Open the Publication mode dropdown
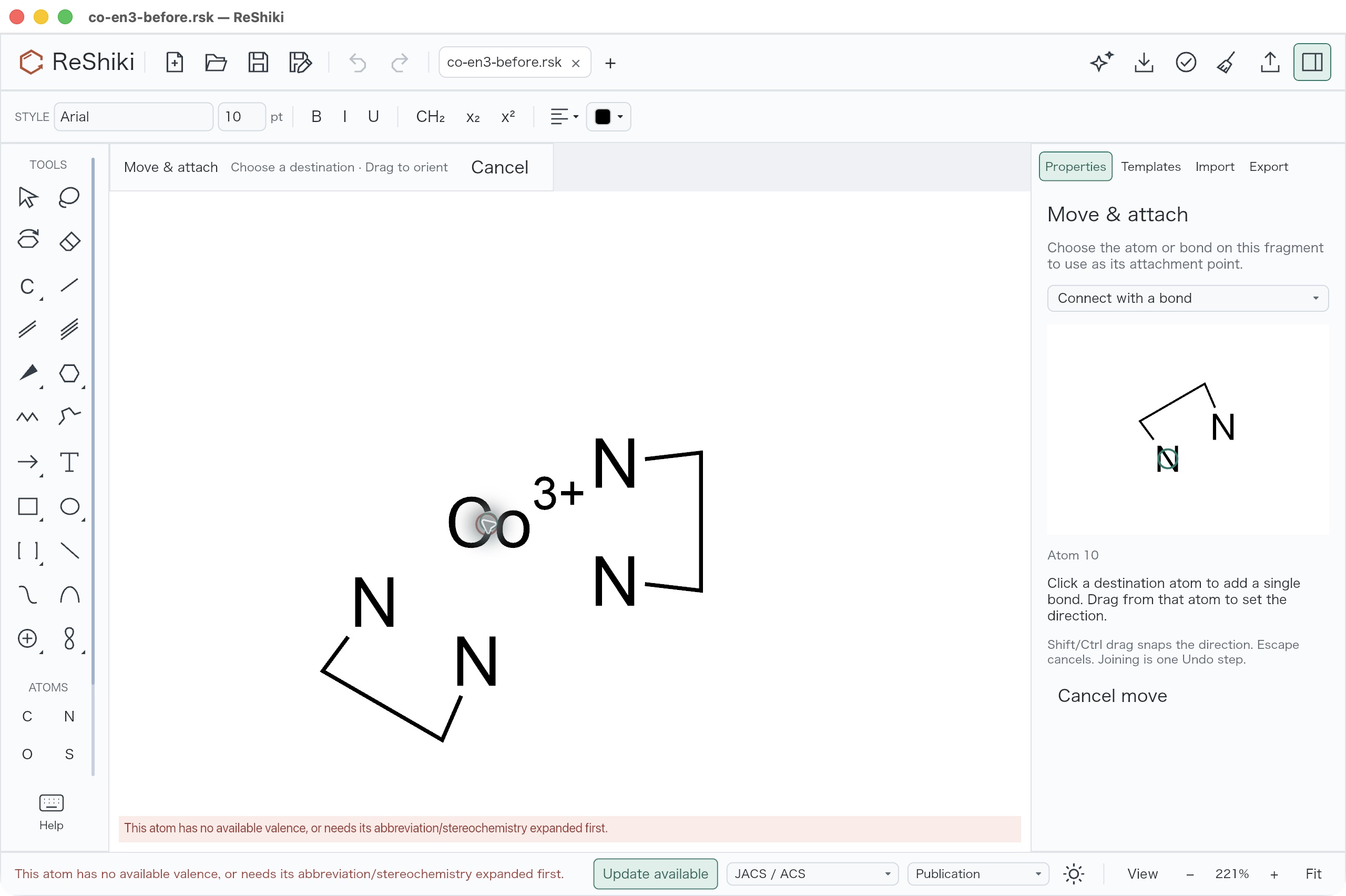 point(978,874)
